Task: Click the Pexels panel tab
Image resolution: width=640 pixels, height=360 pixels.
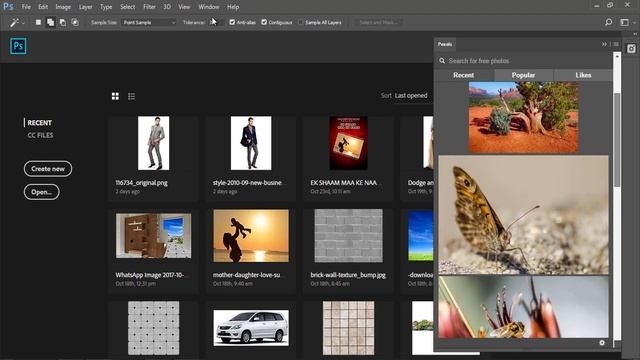Action: (x=445, y=44)
